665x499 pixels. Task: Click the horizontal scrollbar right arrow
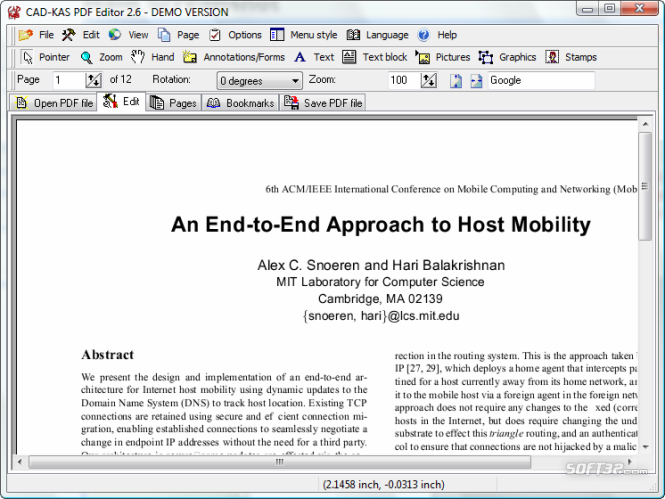629,462
